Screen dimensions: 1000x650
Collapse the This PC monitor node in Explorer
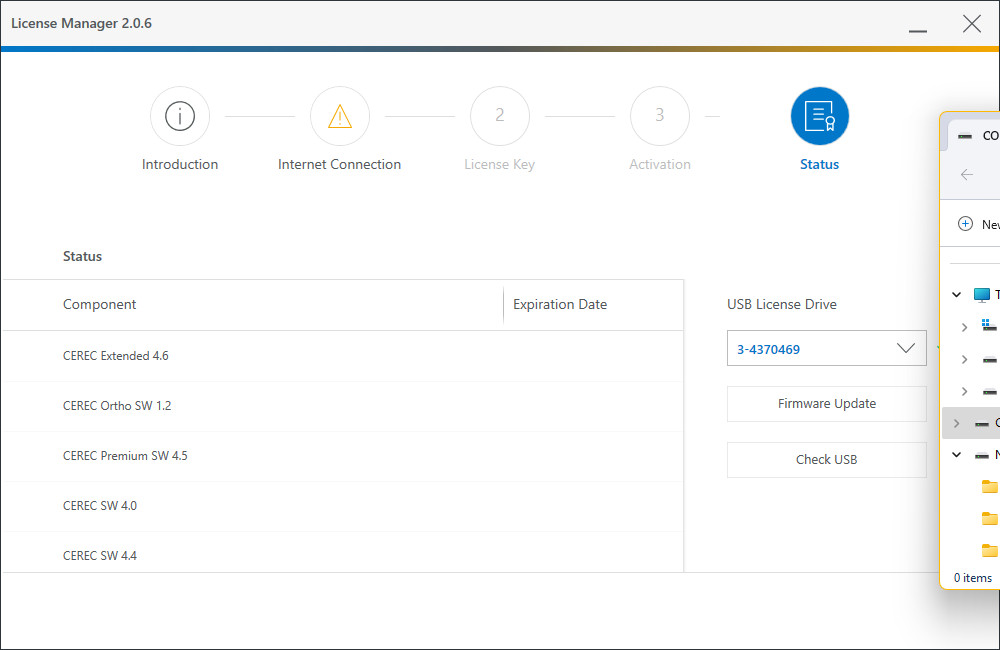pos(957,294)
